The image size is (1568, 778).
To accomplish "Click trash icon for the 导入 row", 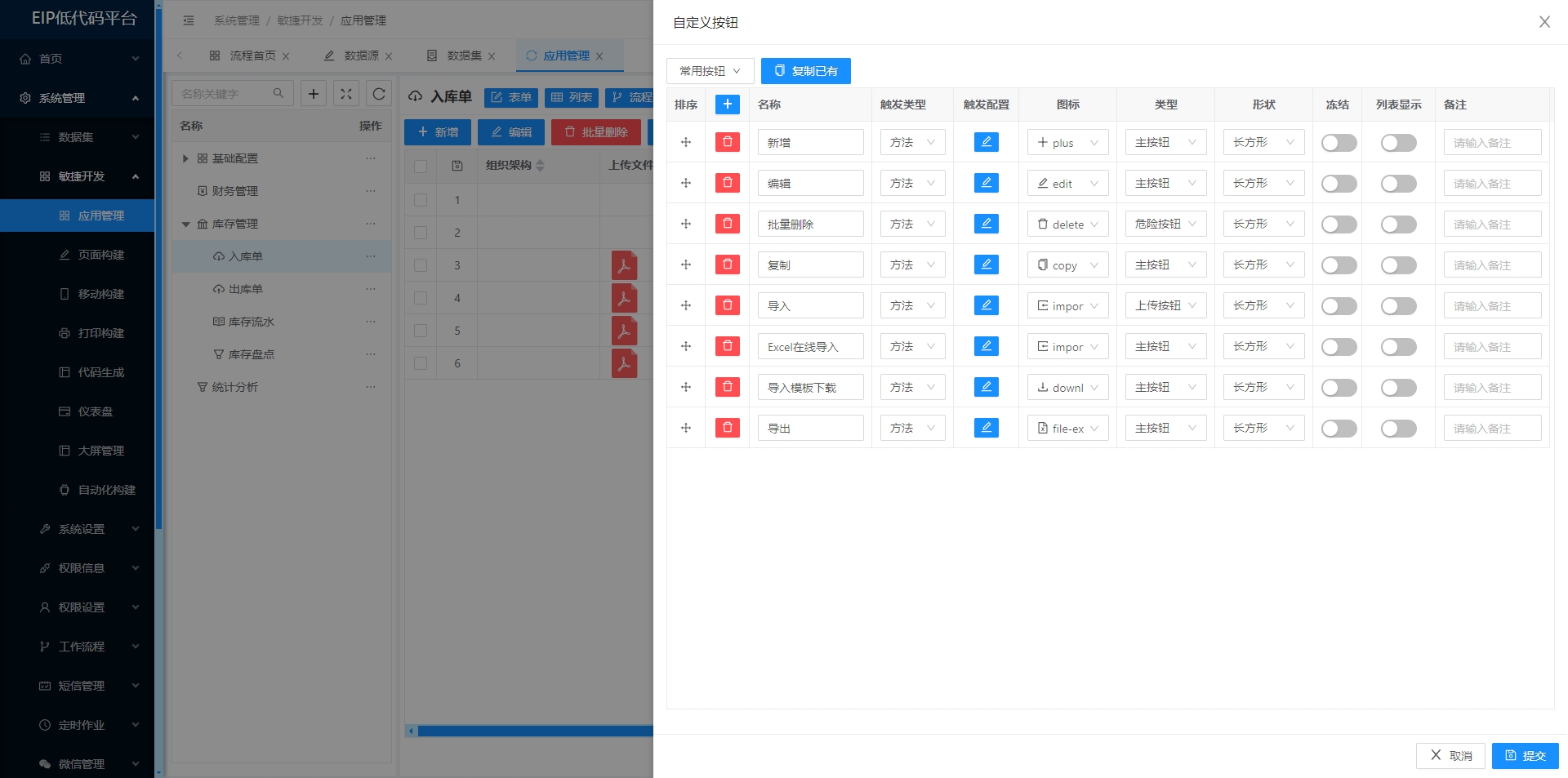I will click(727, 305).
